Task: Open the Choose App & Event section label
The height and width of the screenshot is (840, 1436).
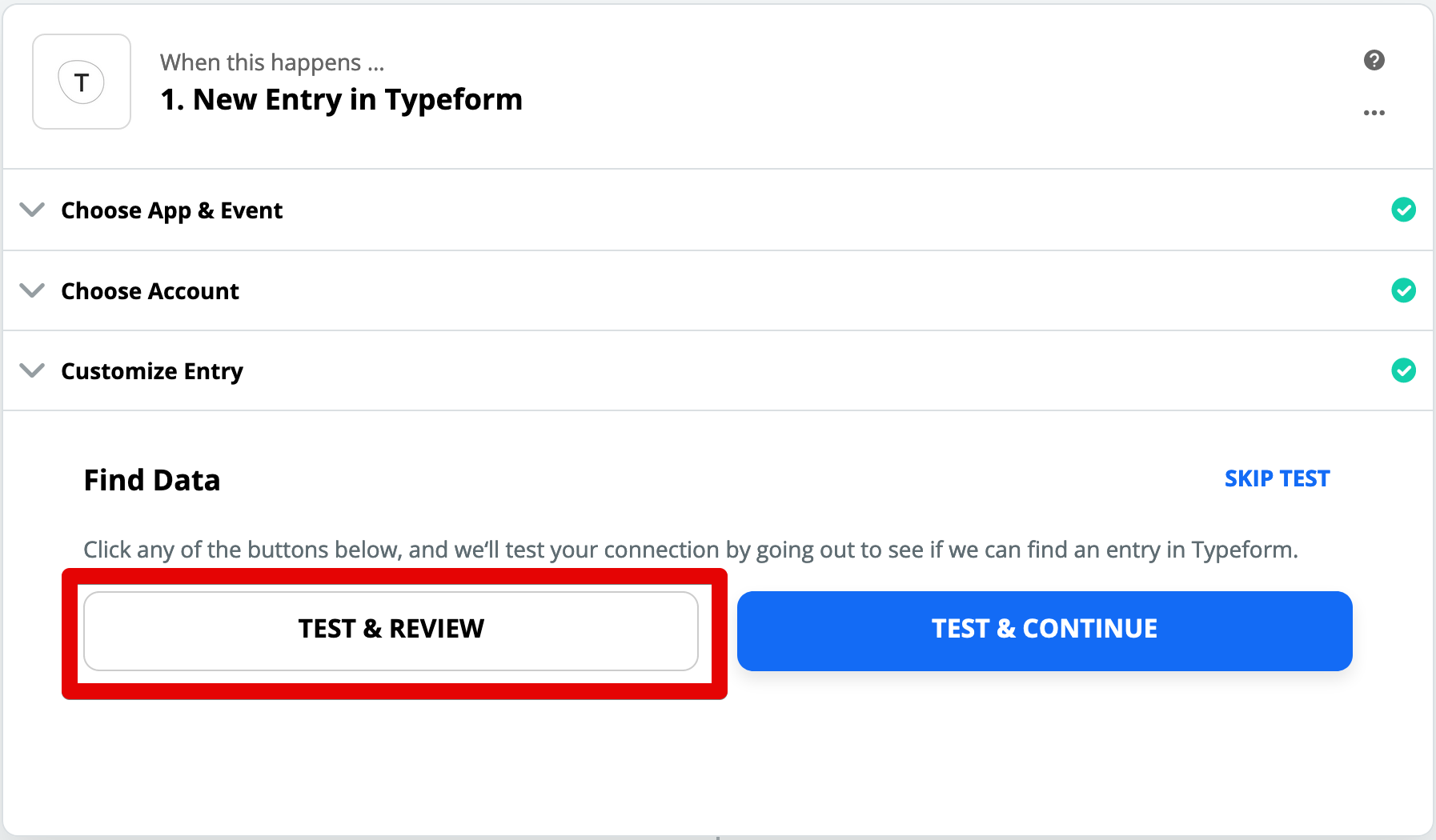Action: pyautogui.click(x=172, y=210)
